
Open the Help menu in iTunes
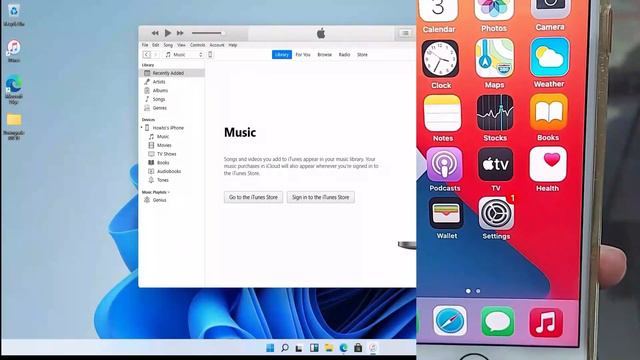click(233, 45)
